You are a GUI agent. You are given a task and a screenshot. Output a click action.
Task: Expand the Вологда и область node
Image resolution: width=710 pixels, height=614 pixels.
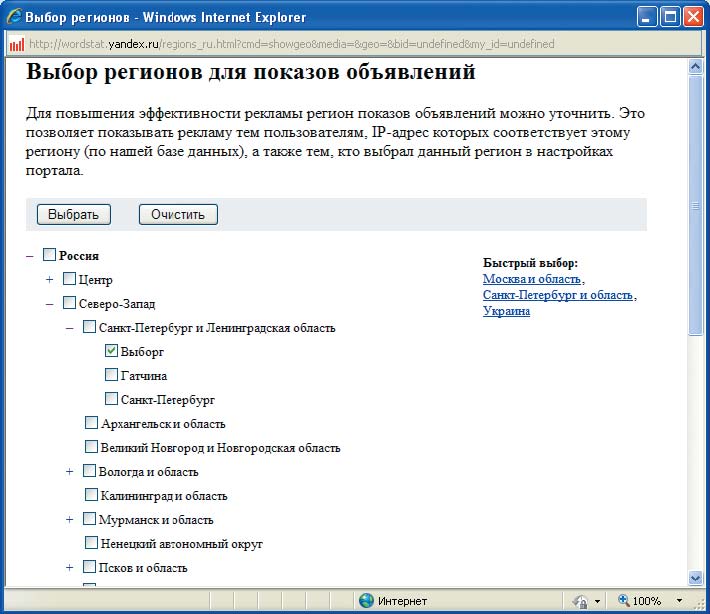pos(69,472)
